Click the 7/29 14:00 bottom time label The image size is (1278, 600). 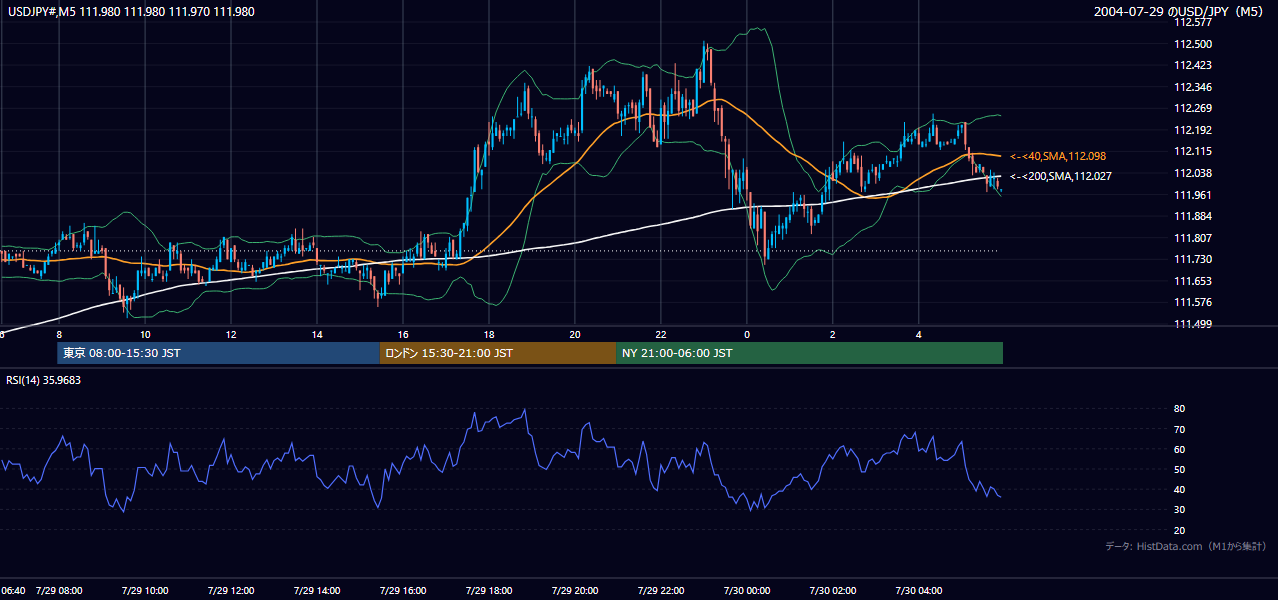click(317, 591)
